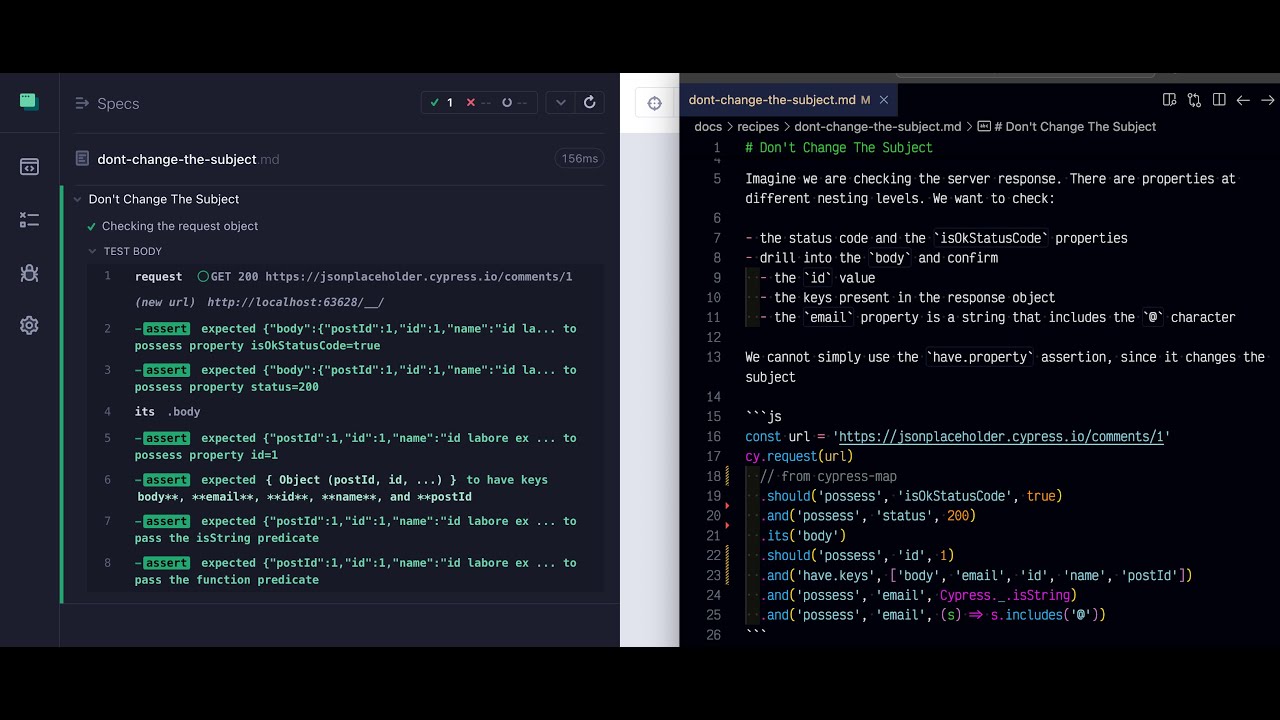Collapse the TEST BODY section
This screenshot has height=720, width=1280.
point(93,251)
